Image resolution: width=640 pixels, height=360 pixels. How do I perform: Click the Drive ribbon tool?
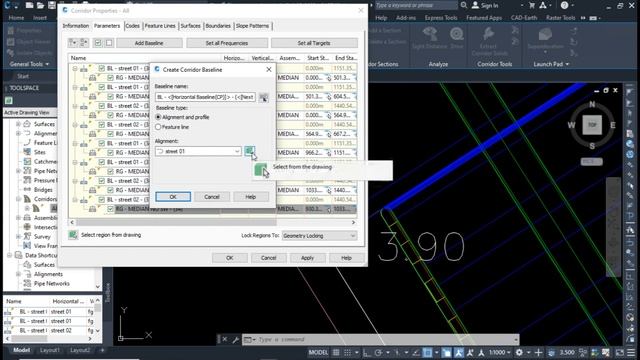[x=457, y=38]
